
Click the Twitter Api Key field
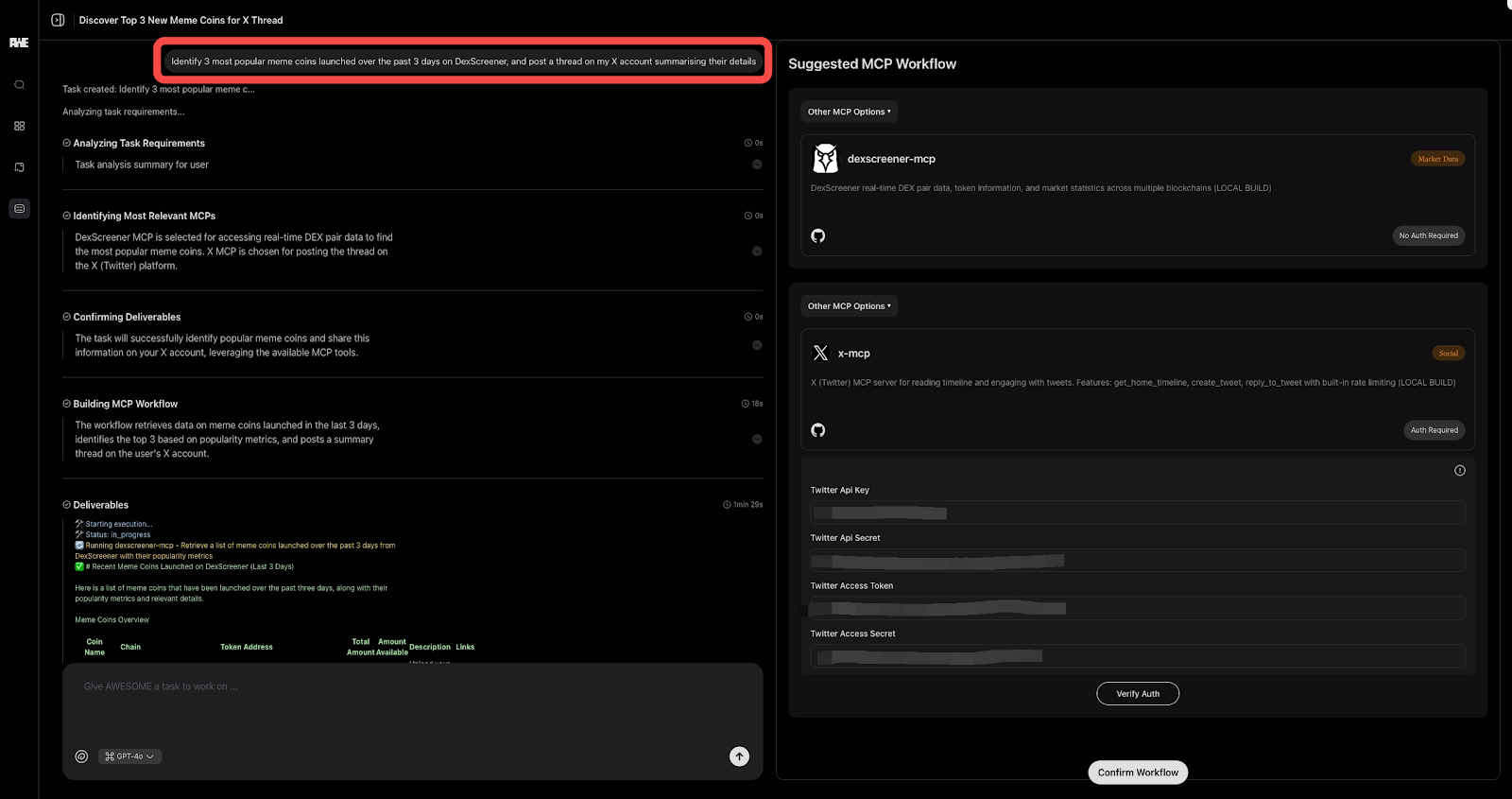click(1137, 513)
